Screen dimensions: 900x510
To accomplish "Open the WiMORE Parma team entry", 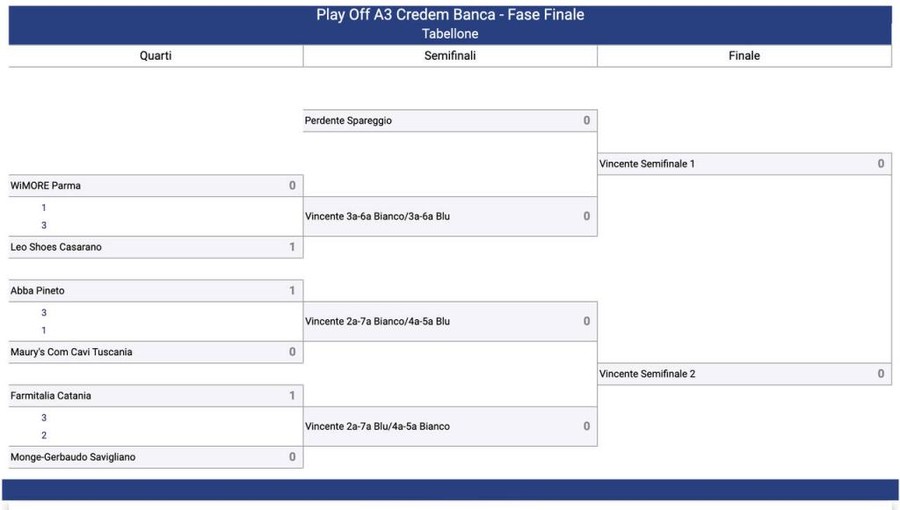I will click(156, 186).
